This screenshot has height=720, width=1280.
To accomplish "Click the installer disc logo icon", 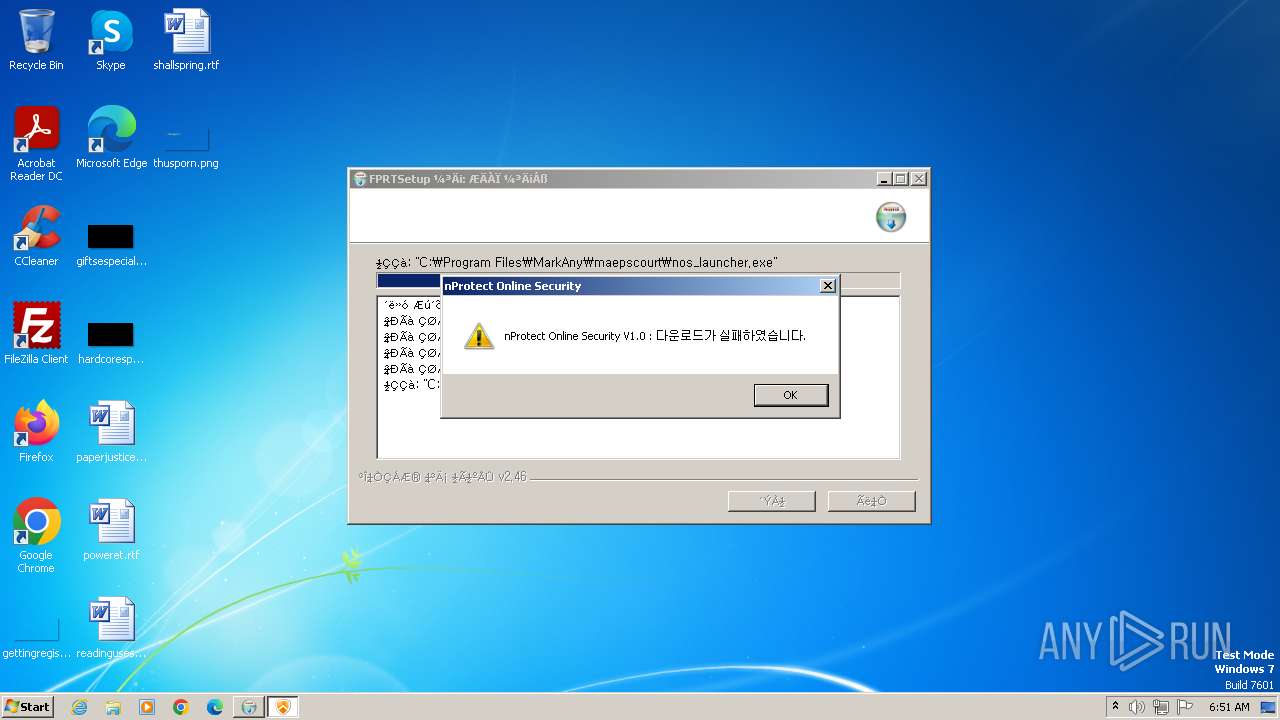I will click(890, 217).
